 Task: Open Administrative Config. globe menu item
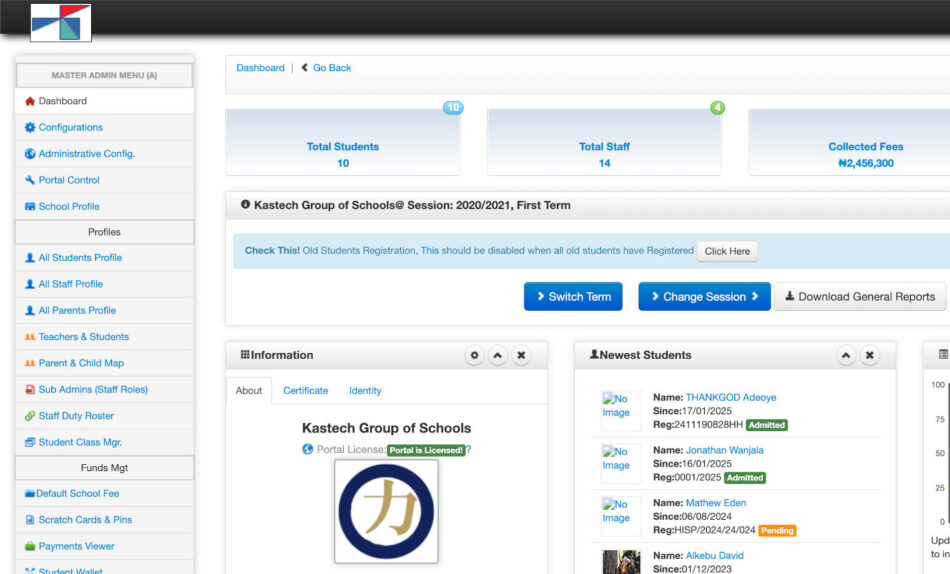pyautogui.click(x=86, y=154)
